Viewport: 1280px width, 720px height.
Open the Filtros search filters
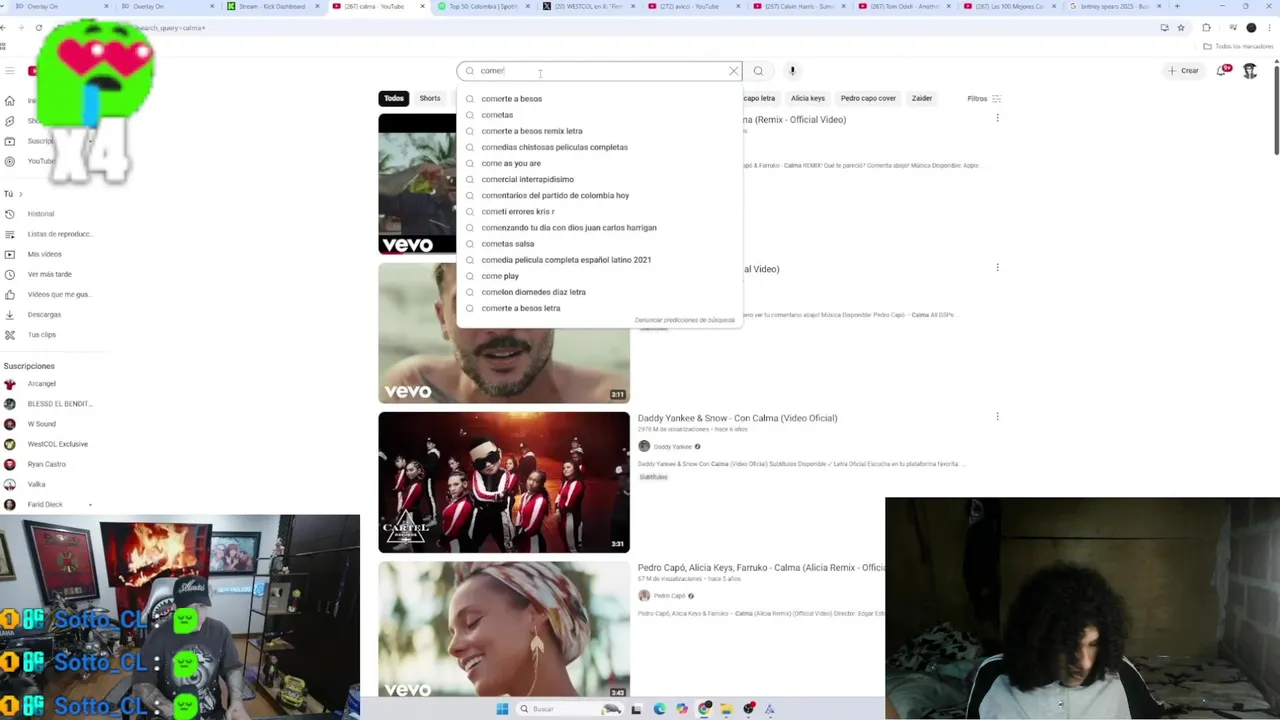tap(984, 98)
